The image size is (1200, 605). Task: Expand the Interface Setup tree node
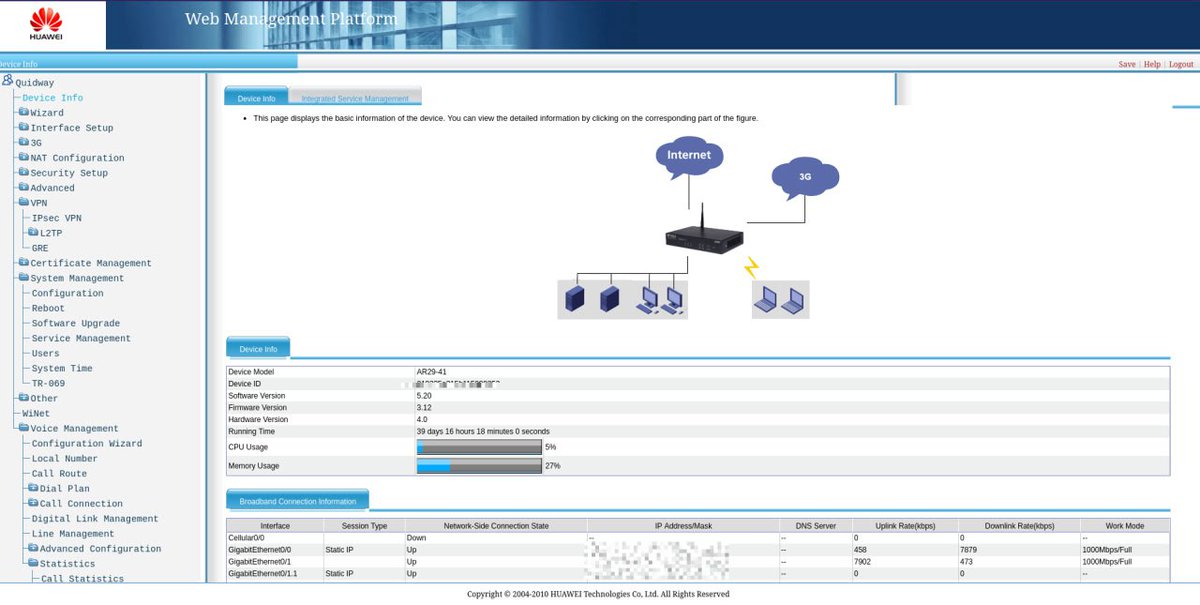click(x=23, y=127)
